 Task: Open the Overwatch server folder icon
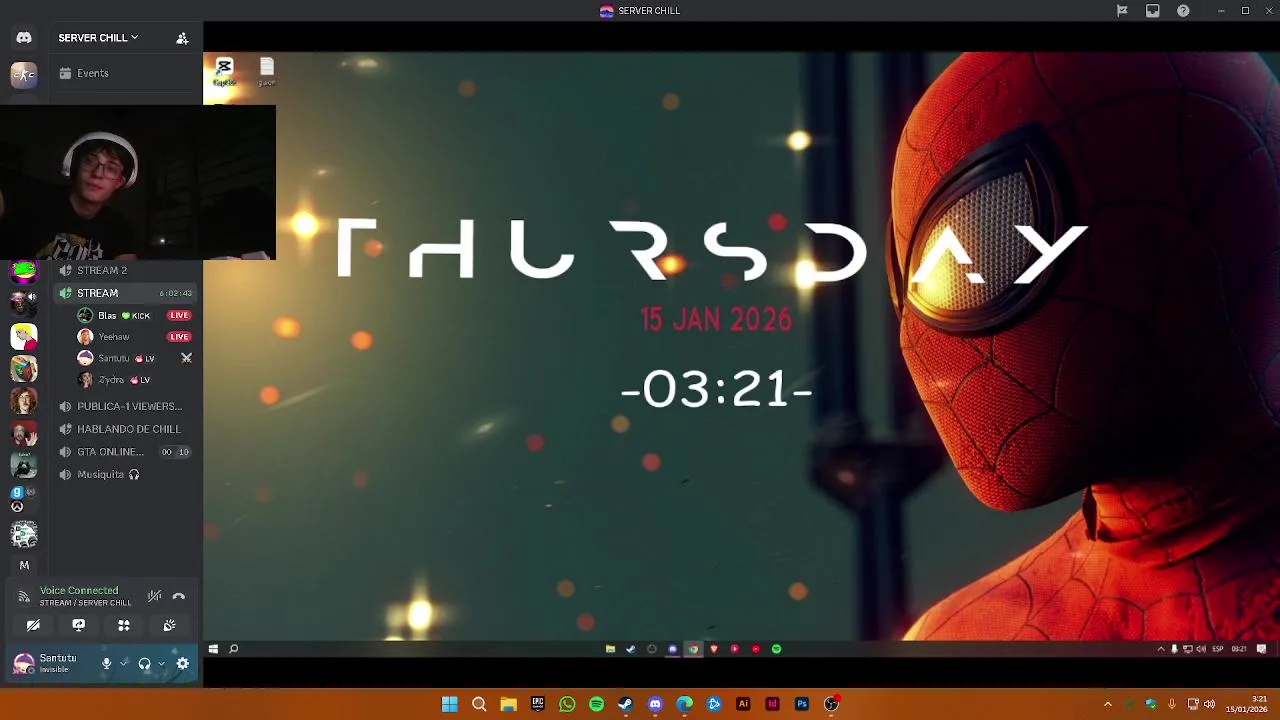tap(24, 498)
